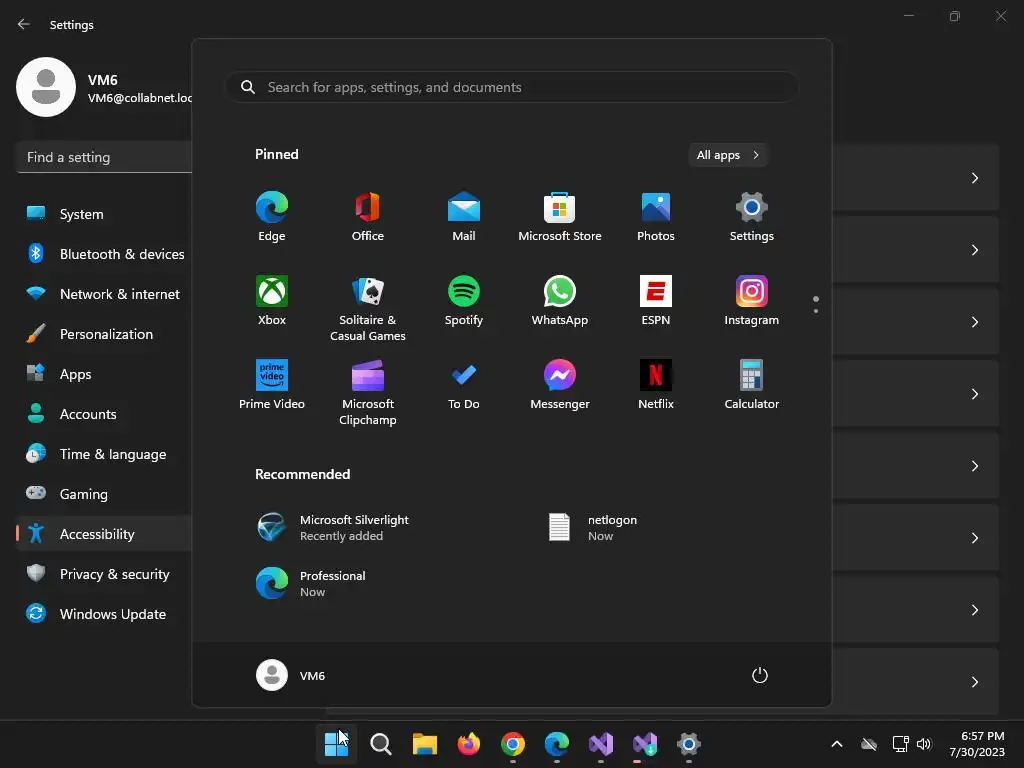Open Network & internet settings

[104, 294]
